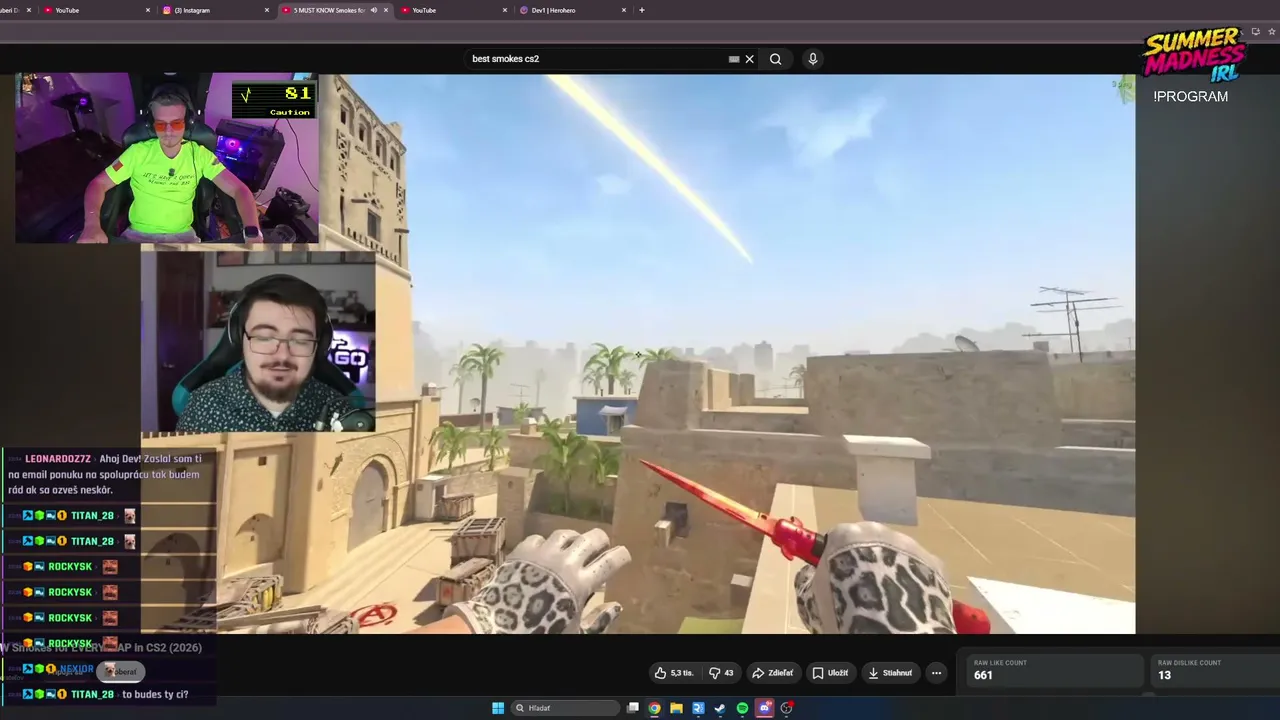
Task: Open File Explorer from the taskbar
Action: click(676, 708)
